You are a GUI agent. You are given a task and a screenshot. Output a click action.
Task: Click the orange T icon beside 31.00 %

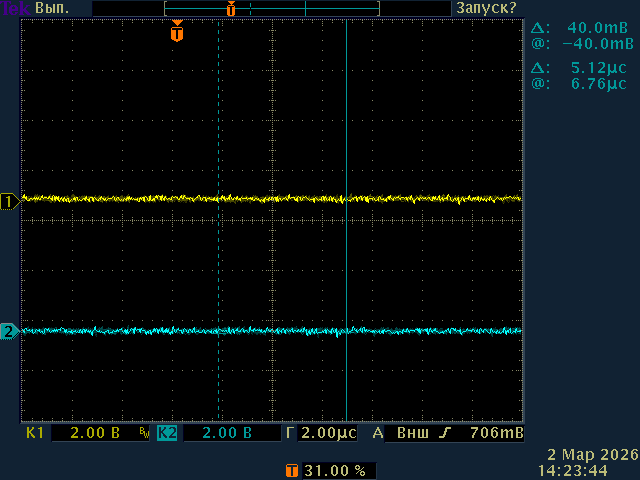tap(291, 469)
